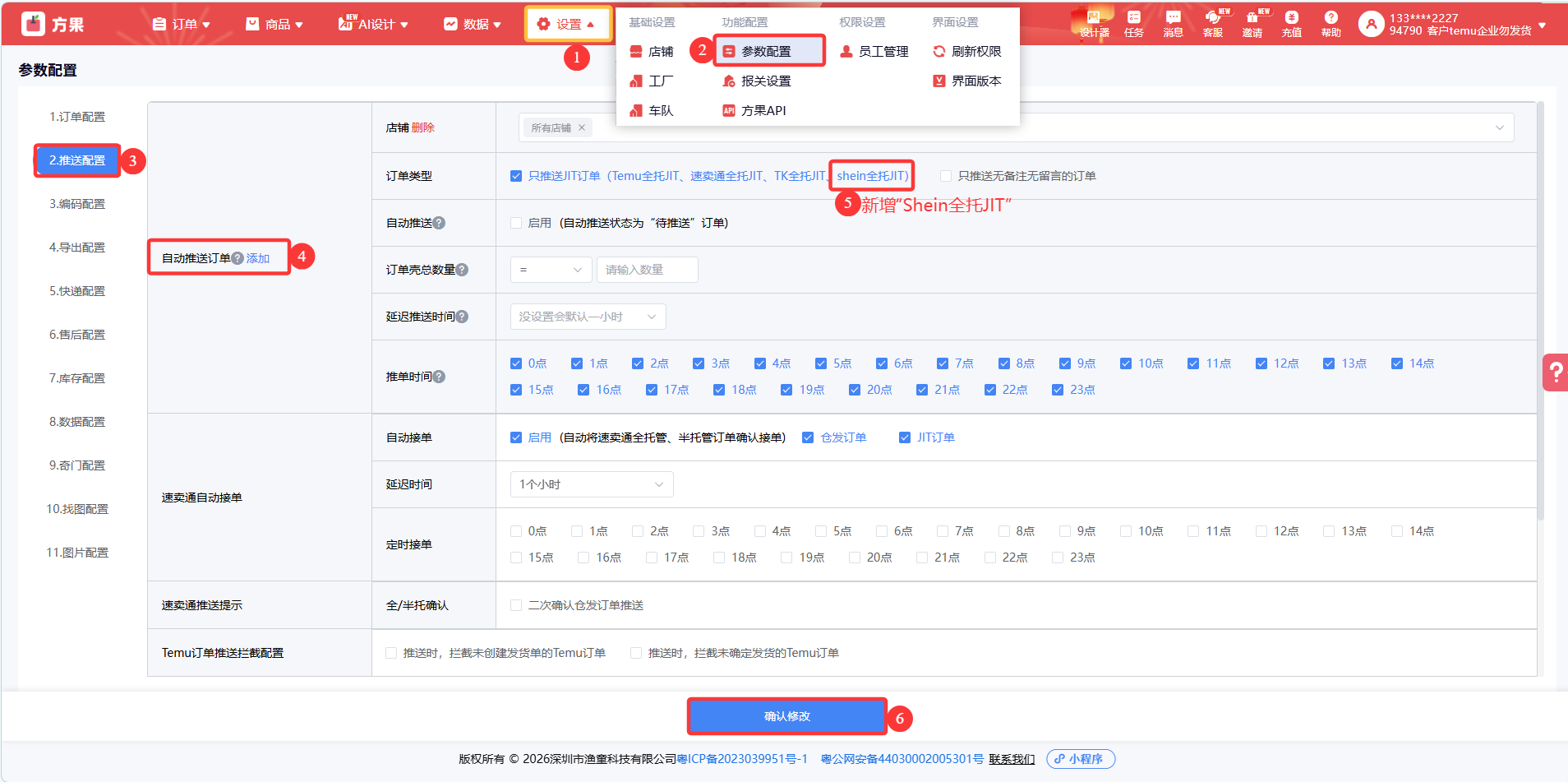Click the 小程序 mini-program button
Image resolution: width=1568 pixels, height=782 pixels.
[x=1081, y=759]
